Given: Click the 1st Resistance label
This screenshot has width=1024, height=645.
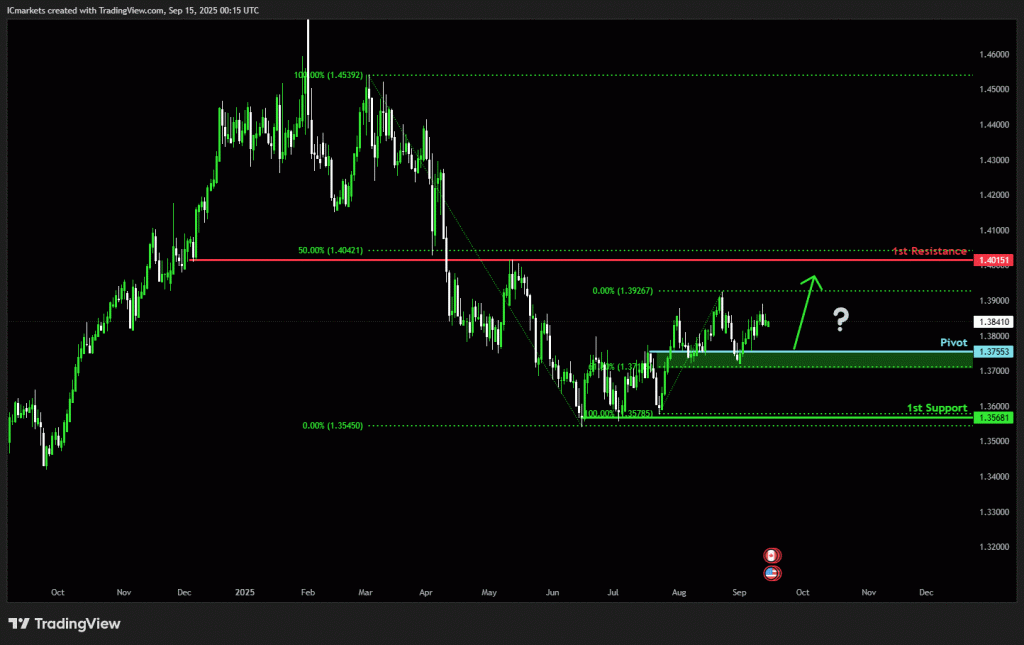Looking at the screenshot, I should [929, 251].
